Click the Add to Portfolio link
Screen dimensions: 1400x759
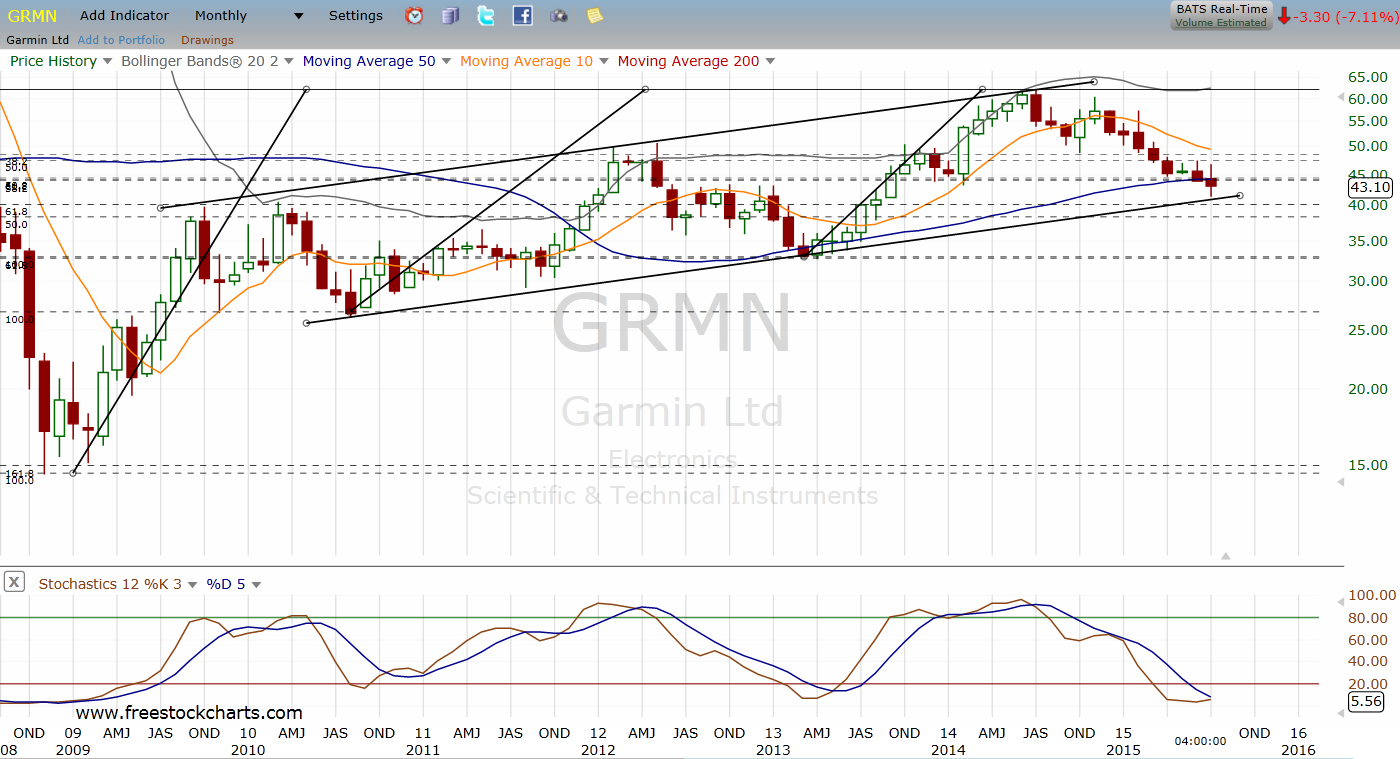121,40
